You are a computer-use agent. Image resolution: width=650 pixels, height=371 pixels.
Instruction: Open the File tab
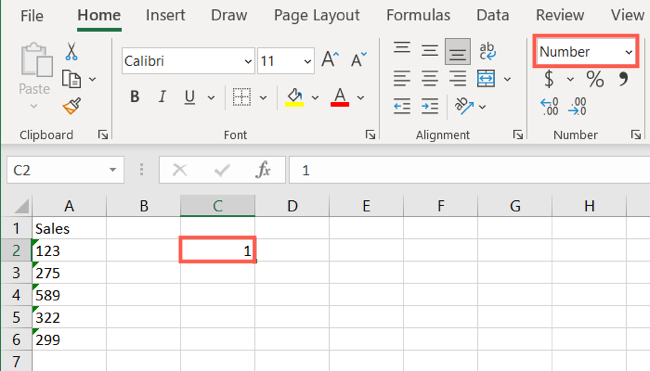(32, 16)
